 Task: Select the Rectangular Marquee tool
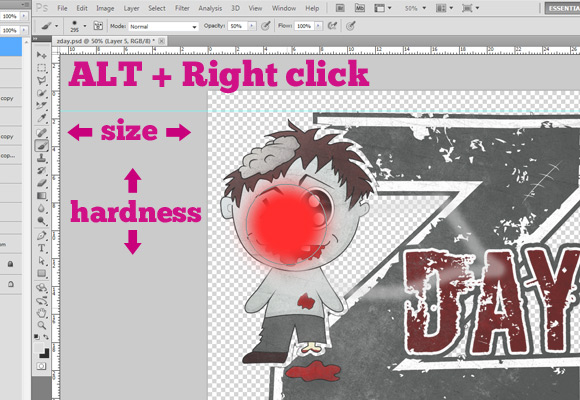click(41, 68)
